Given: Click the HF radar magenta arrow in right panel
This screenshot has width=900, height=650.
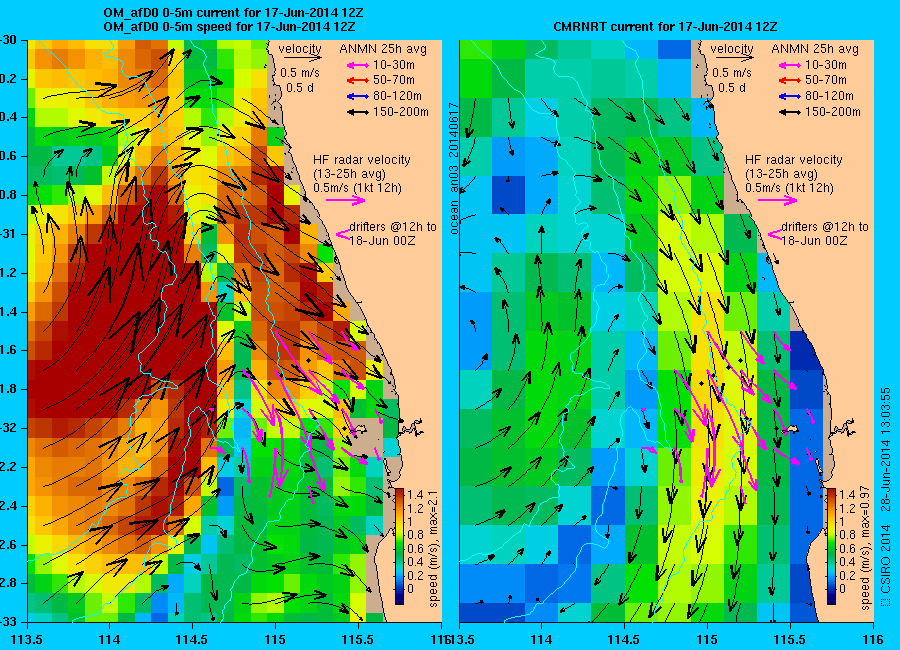Looking at the screenshot, I should coord(777,200).
